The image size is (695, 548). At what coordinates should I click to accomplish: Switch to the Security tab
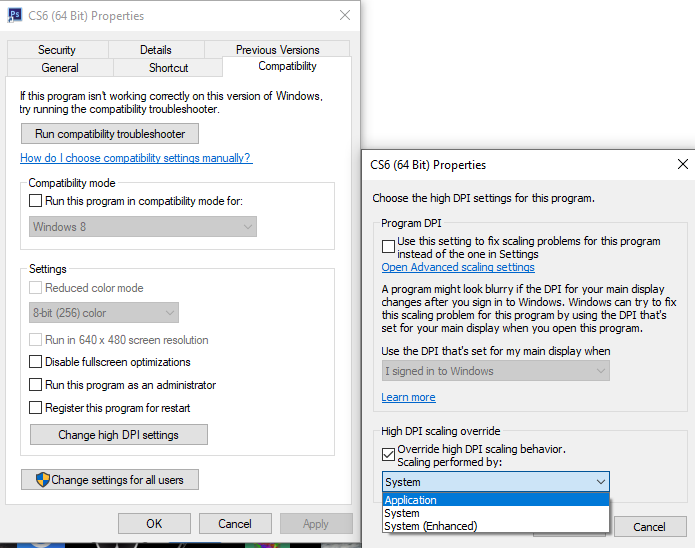click(x=57, y=50)
